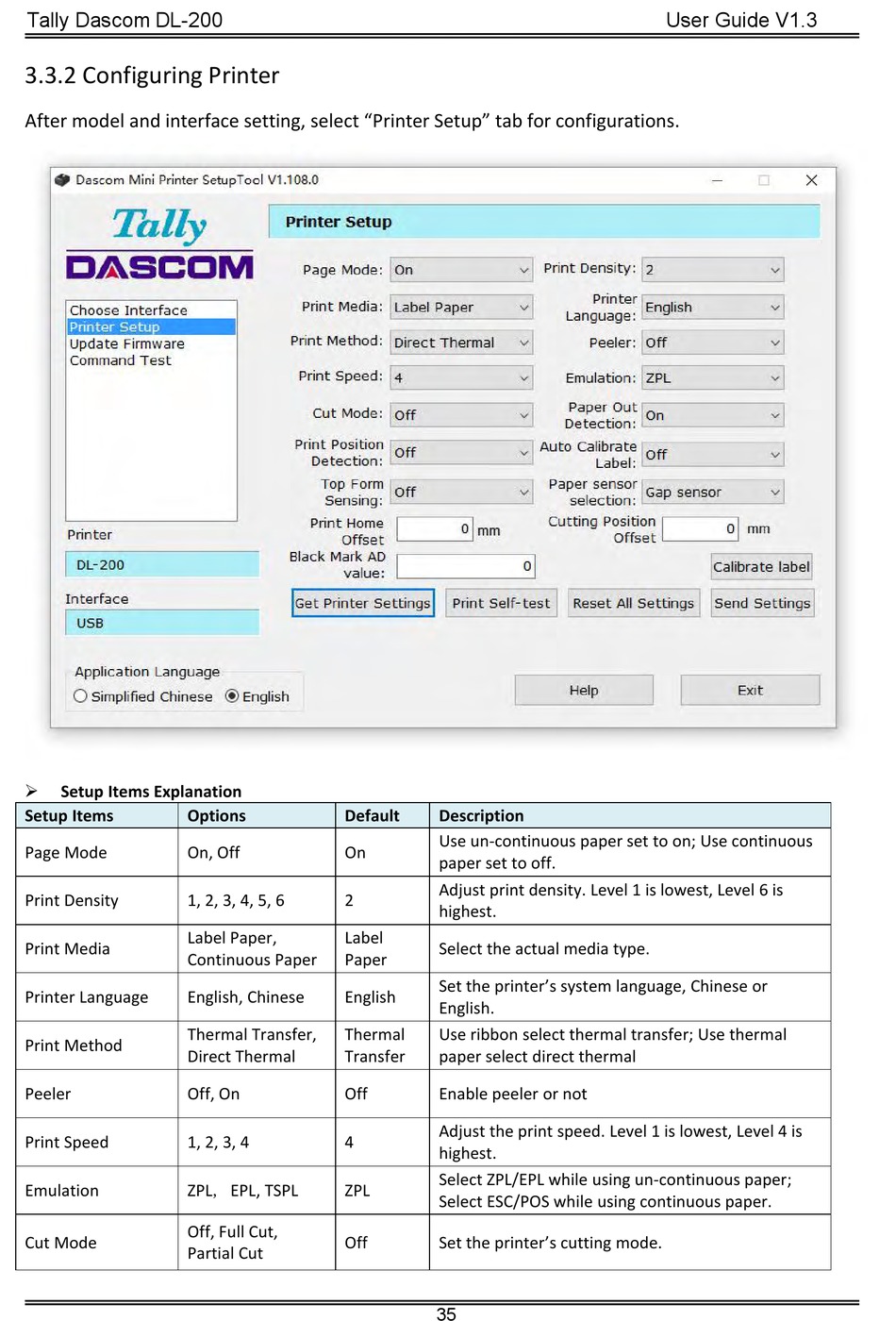The width and height of the screenshot is (896, 1321).
Task: Open Paper sensor selection dropdown
Action: pyautogui.click(x=713, y=492)
